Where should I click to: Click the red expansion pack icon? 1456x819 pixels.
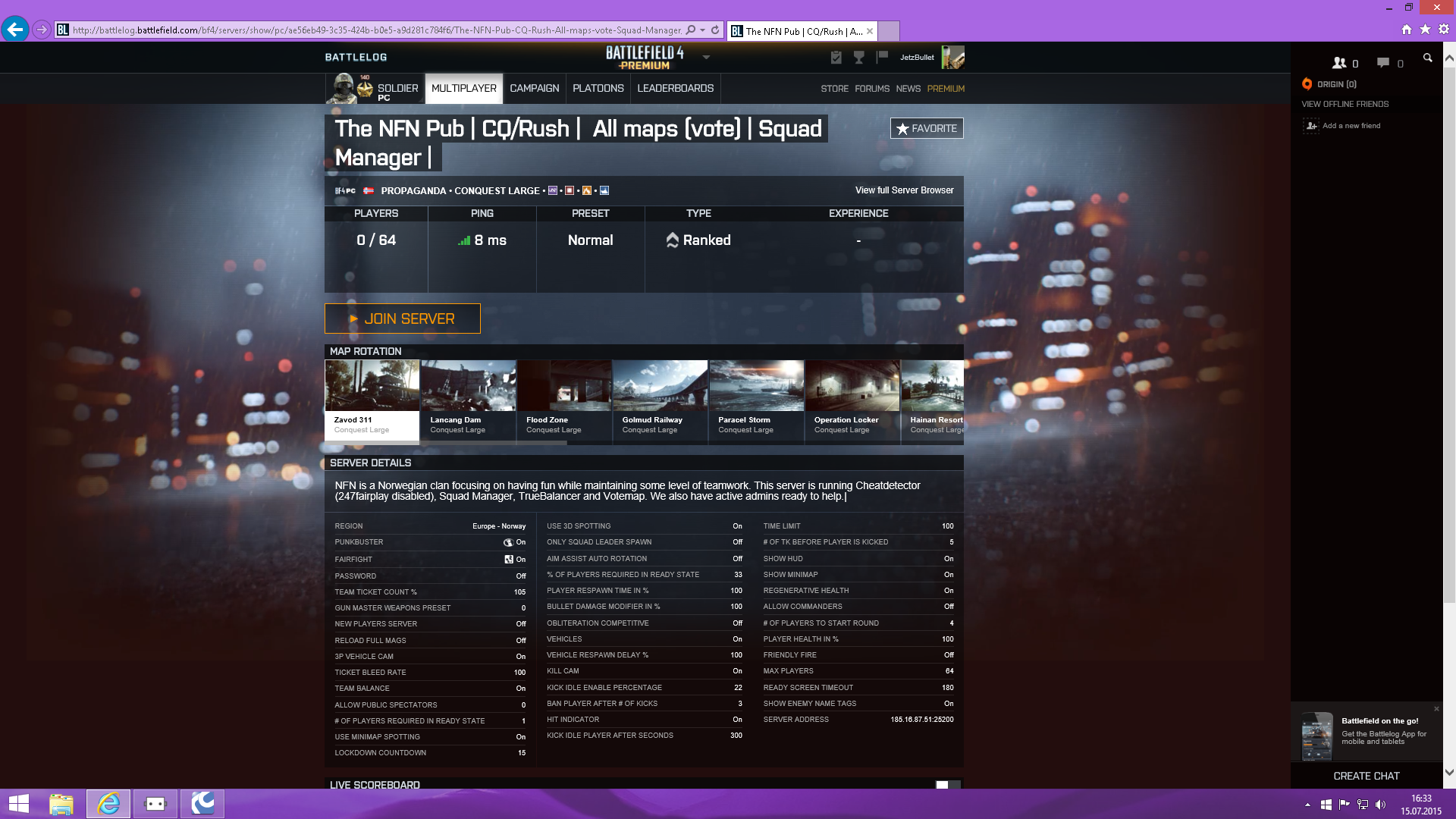pyautogui.click(x=570, y=191)
